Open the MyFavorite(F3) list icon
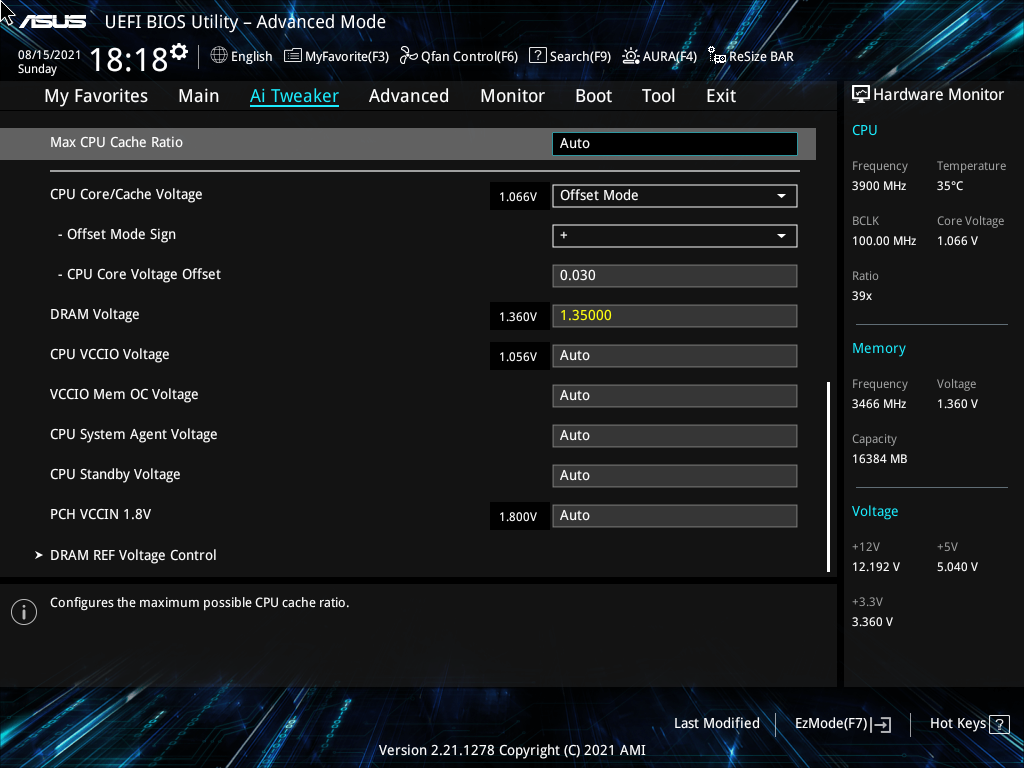The image size is (1024, 768). pyautogui.click(x=293, y=56)
